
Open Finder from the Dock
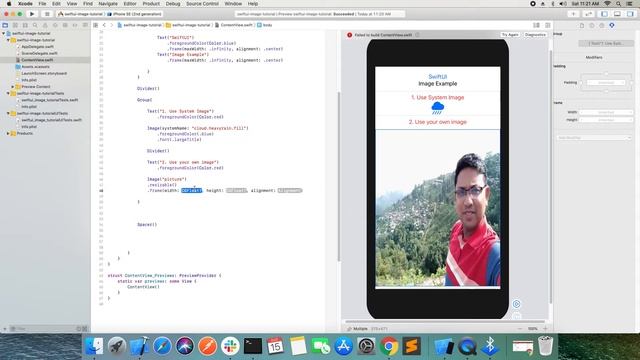[x=95, y=346]
